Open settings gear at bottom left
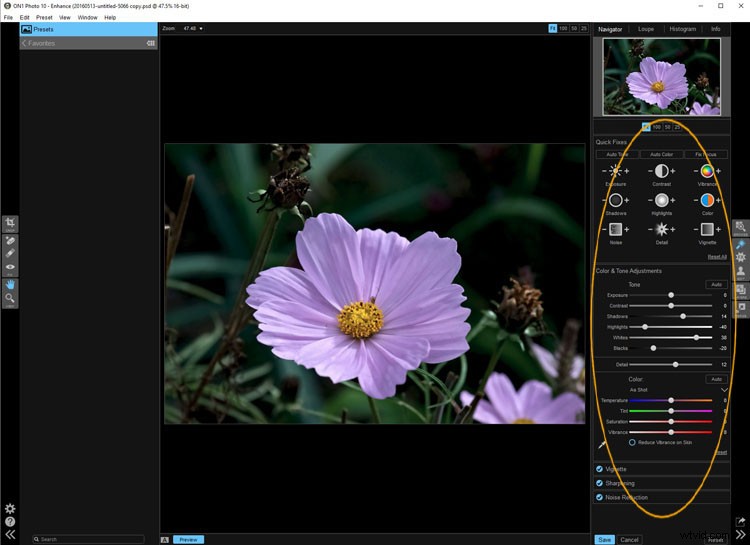The image size is (750, 545). 10,508
